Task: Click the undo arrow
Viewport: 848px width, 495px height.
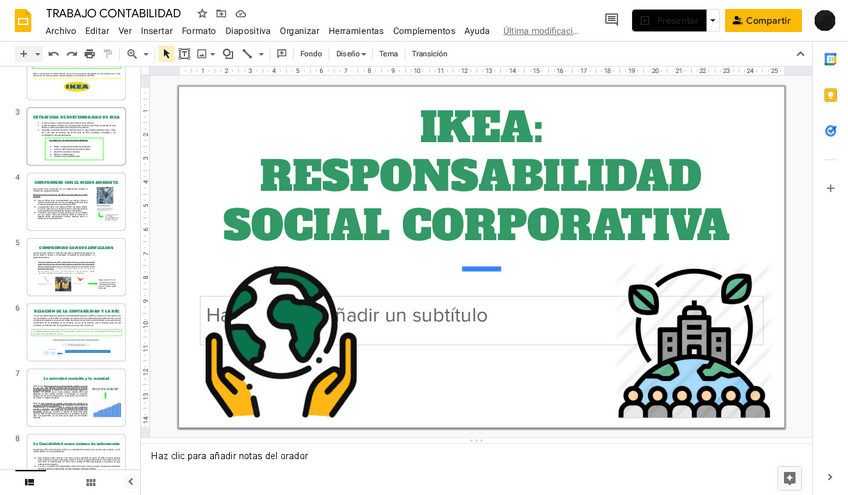Action: [x=53, y=54]
